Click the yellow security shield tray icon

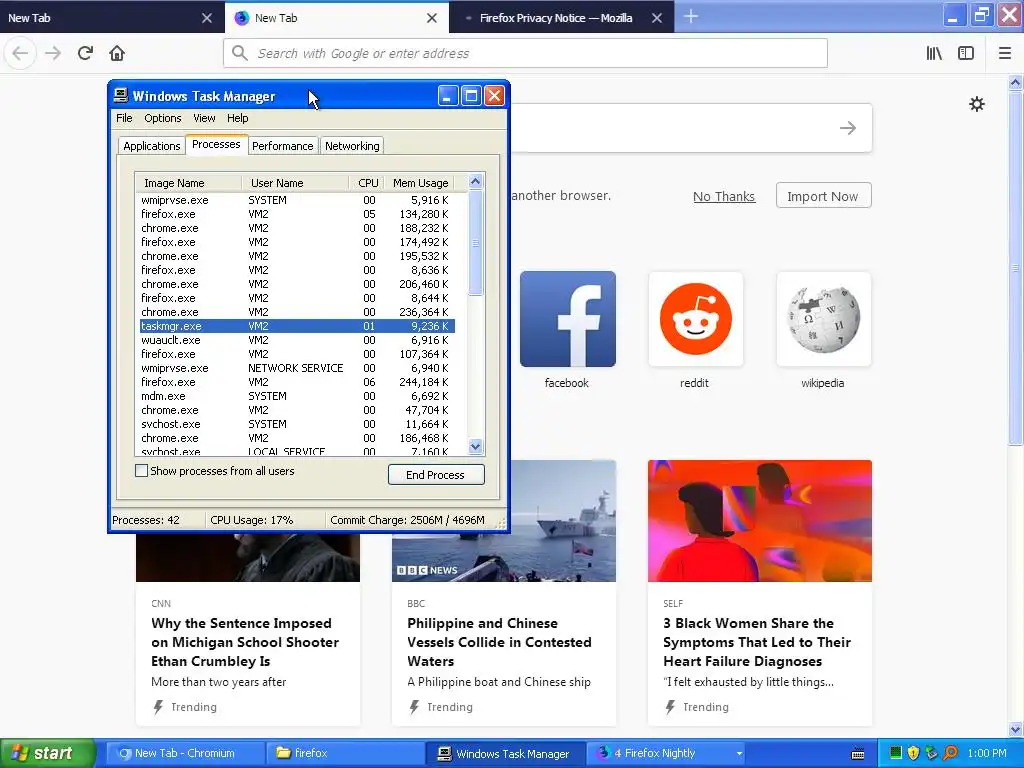(914, 753)
